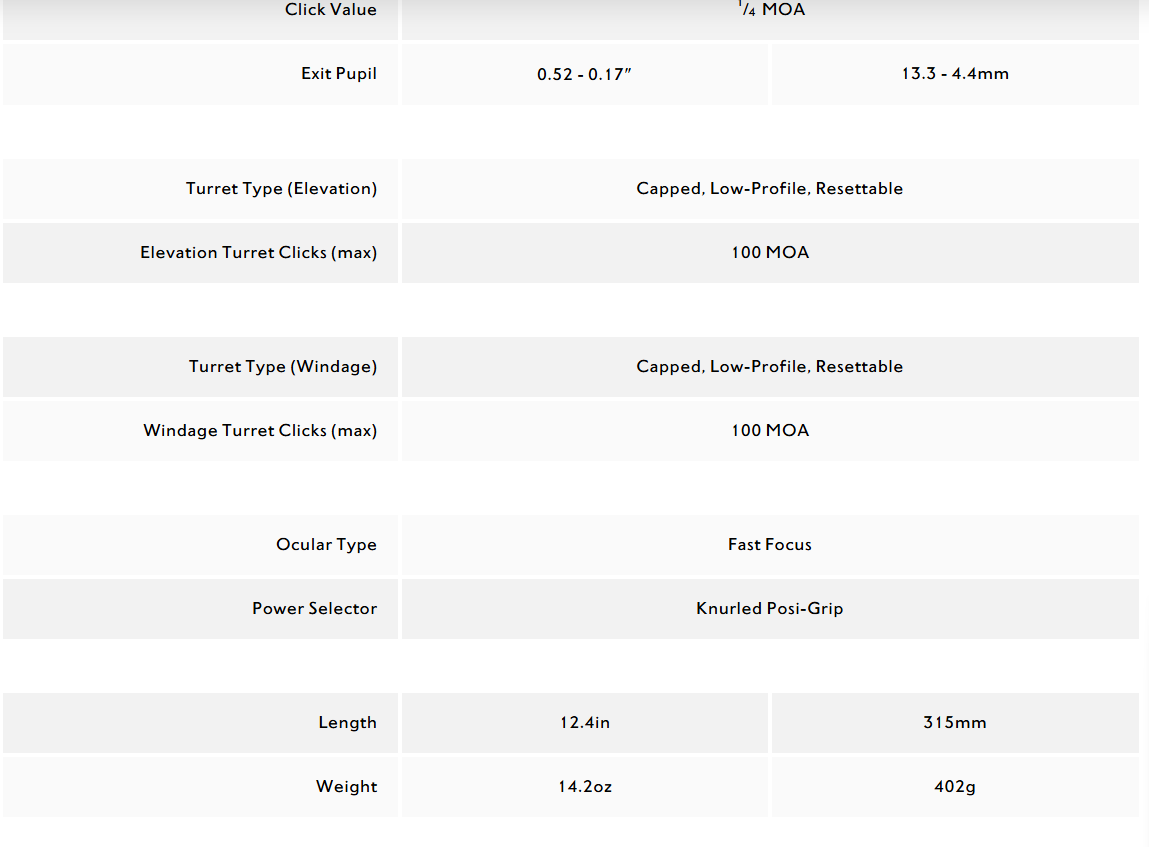Click the Turret Type (Elevation) label
Image resolution: width=1149 pixels, height=847 pixels.
[x=281, y=189]
